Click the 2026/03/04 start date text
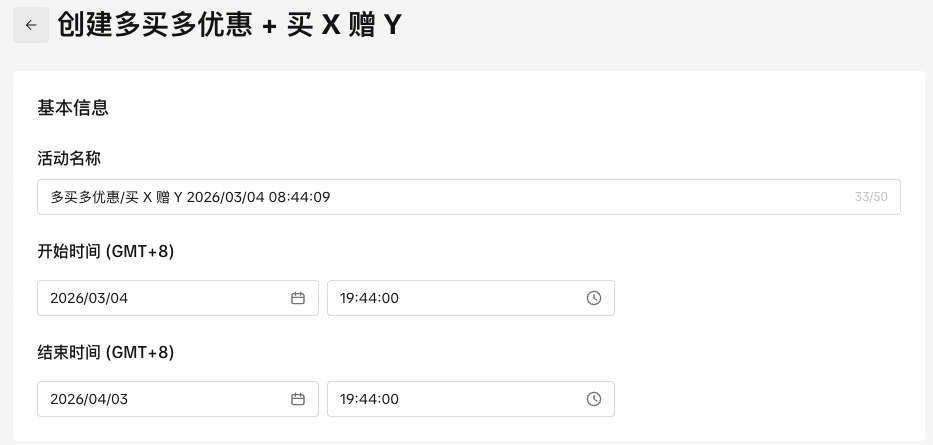The width and height of the screenshot is (933, 445). click(x=89, y=298)
